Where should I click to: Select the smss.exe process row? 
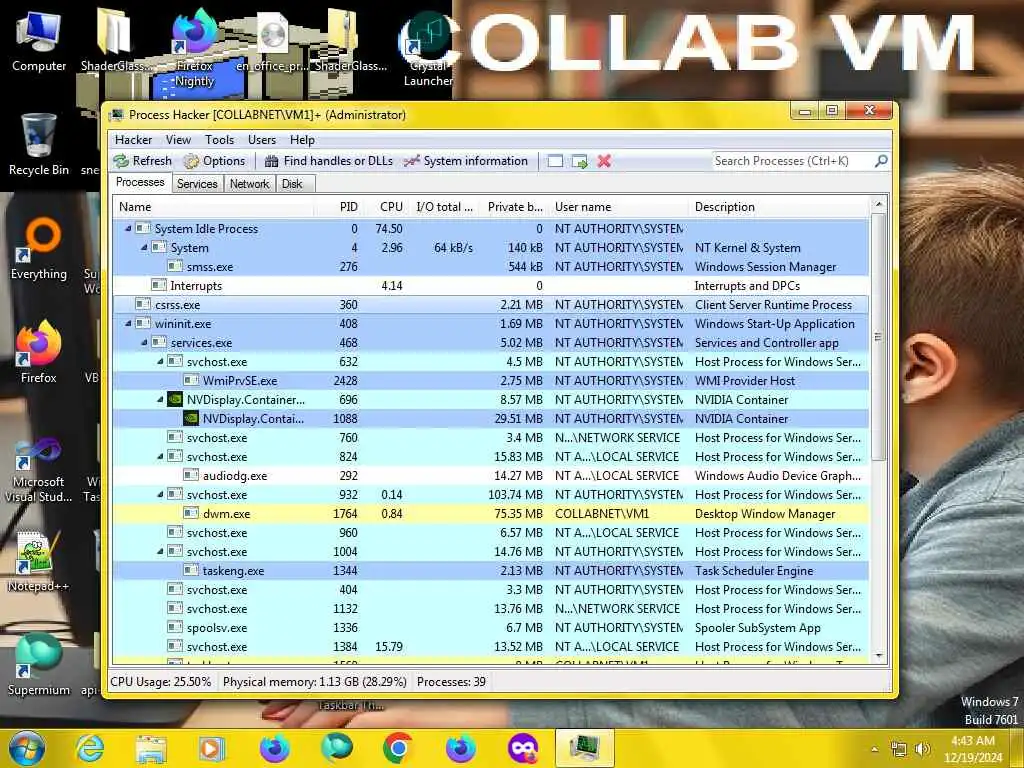tap(490, 266)
